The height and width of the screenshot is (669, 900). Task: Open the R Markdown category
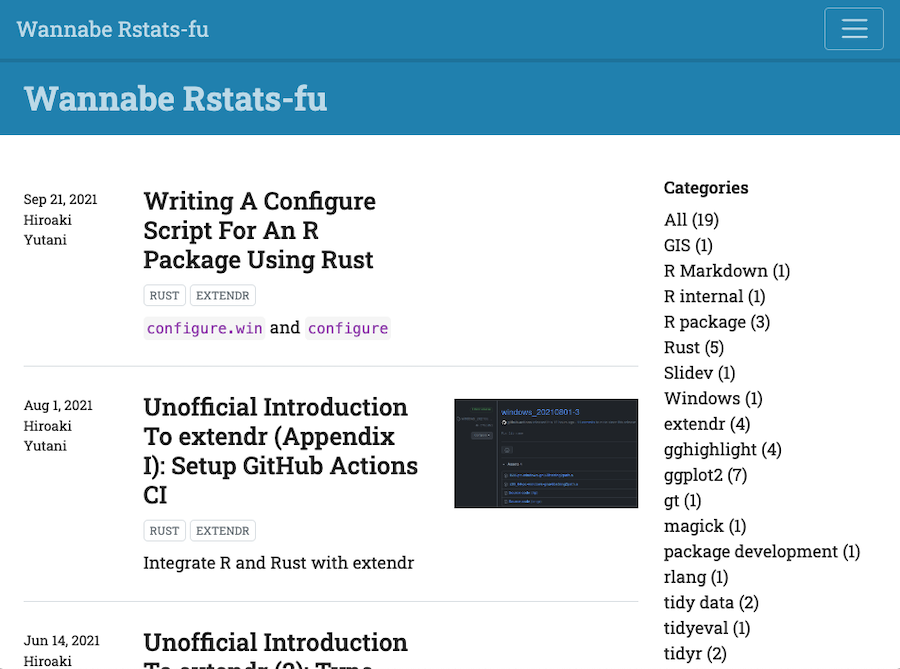(726, 271)
